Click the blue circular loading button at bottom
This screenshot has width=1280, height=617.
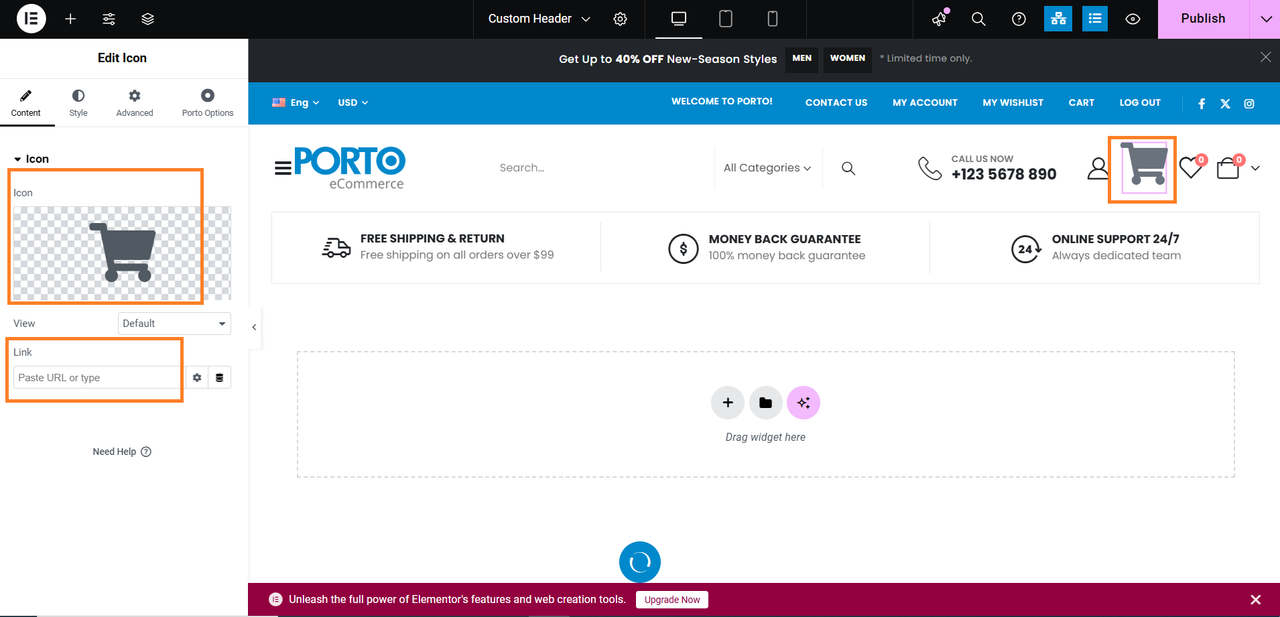[x=640, y=562]
